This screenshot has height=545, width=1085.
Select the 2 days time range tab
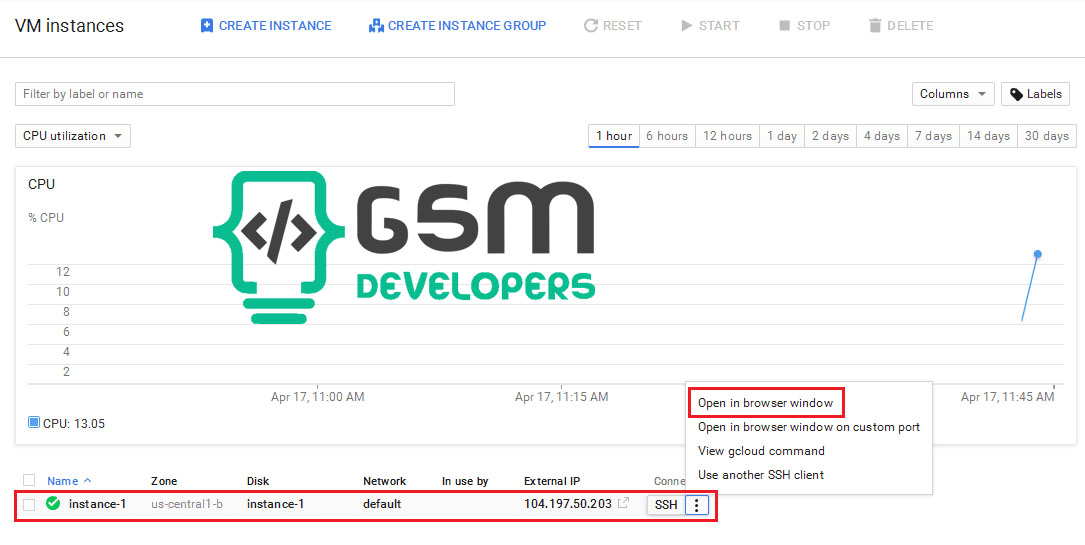click(830, 136)
